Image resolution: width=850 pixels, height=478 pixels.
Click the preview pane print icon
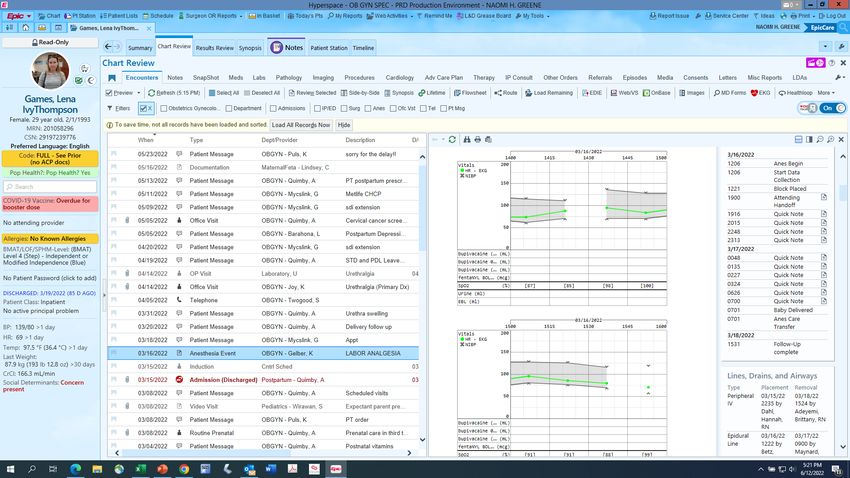(x=478, y=140)
